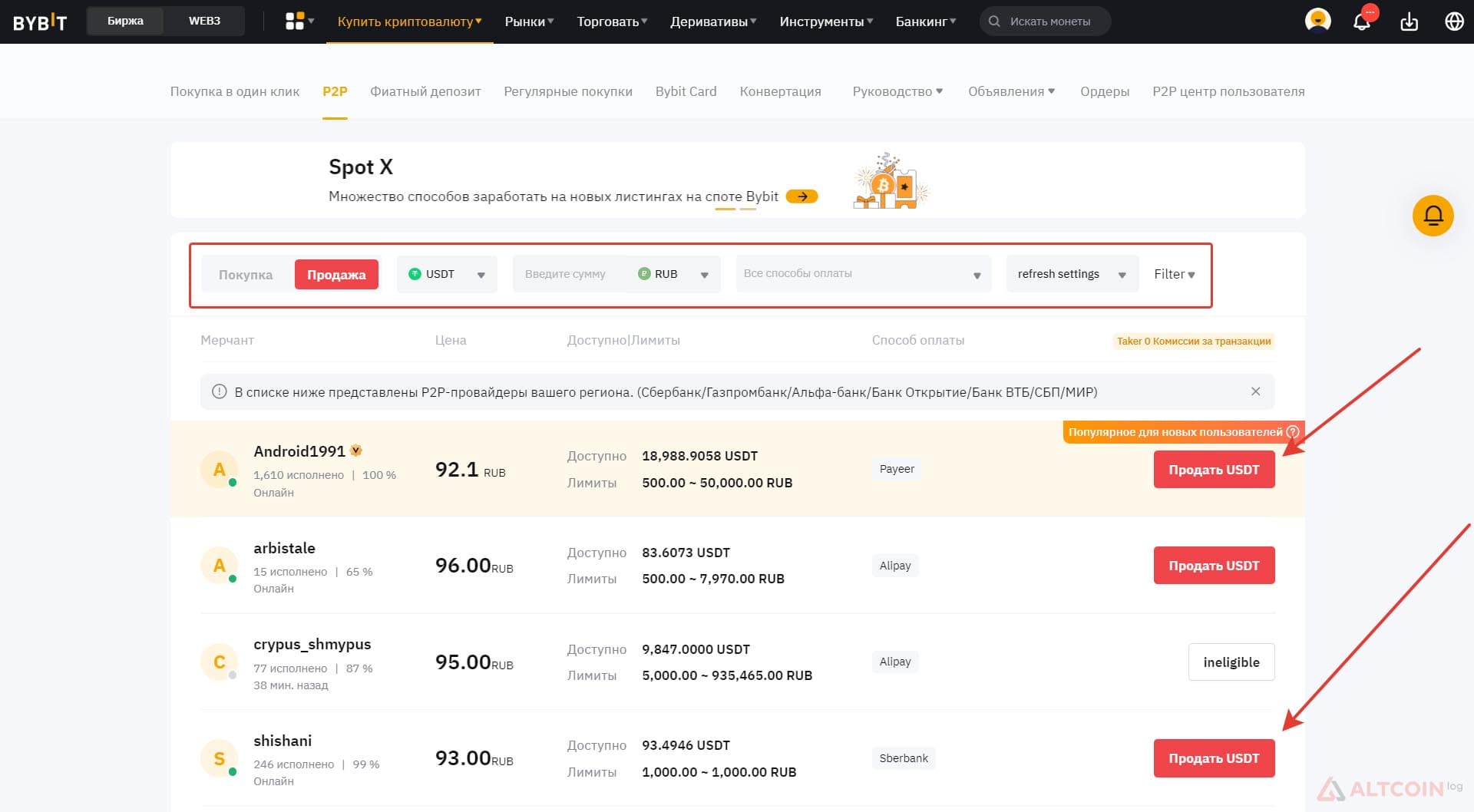
Task: Click ineligible button for crypus_shmypus
Action: pyautogui.click(x=1231, y=662)
